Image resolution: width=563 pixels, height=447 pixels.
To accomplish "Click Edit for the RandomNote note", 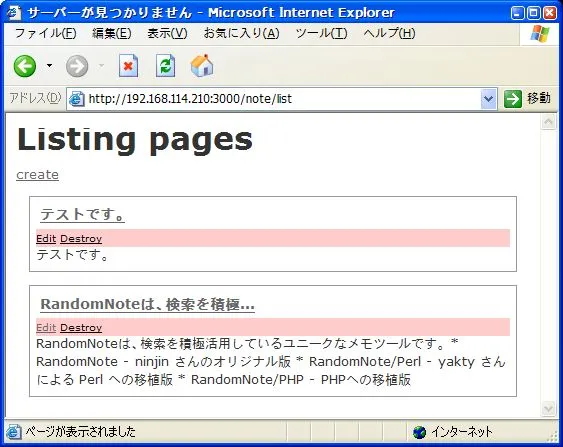I will click(46, 327).
